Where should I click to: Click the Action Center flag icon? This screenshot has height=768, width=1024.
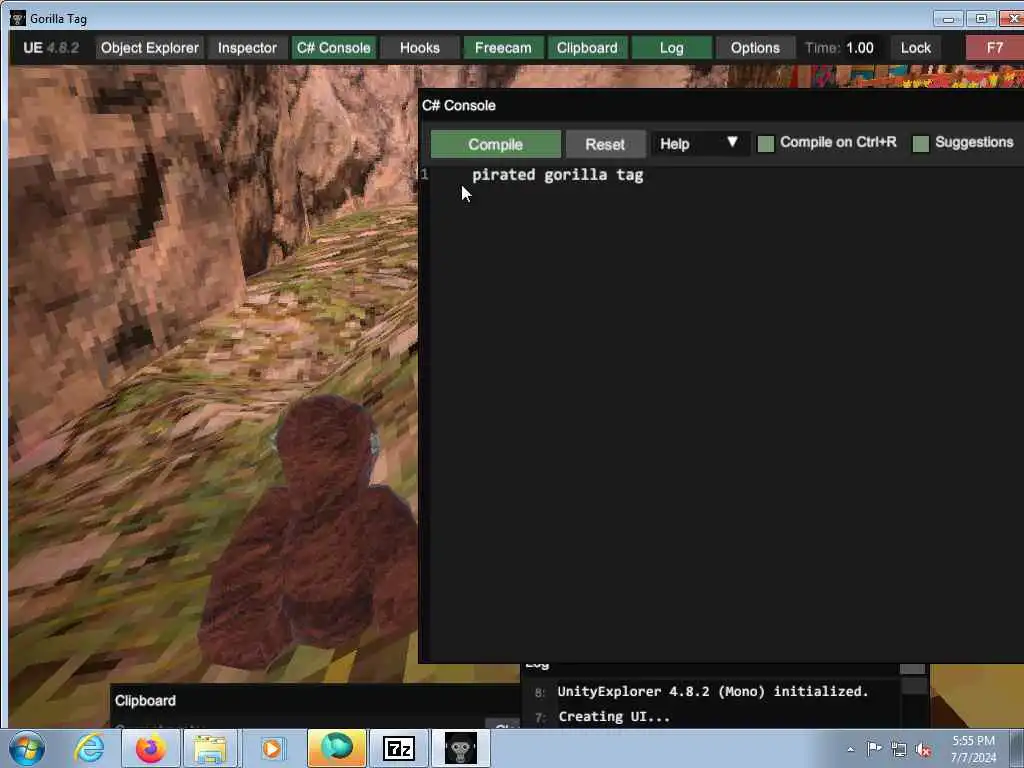tap(874, 748)
